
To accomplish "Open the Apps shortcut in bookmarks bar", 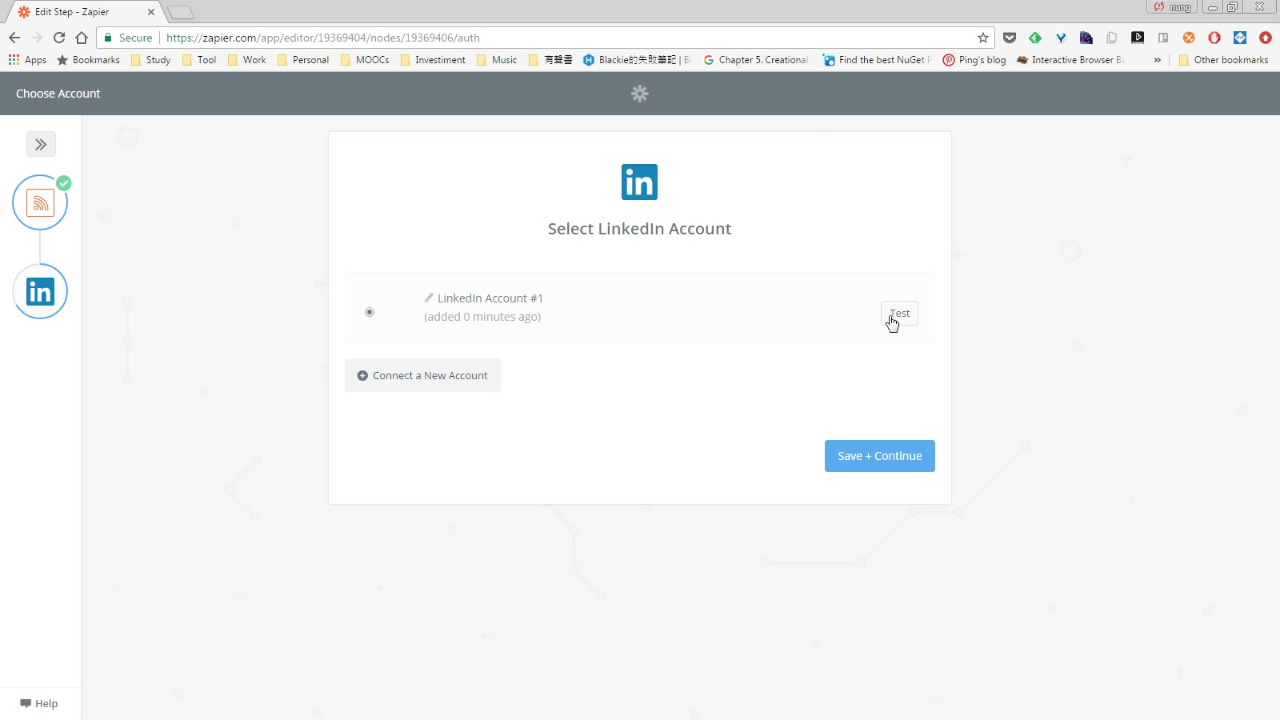I will 28,60.
